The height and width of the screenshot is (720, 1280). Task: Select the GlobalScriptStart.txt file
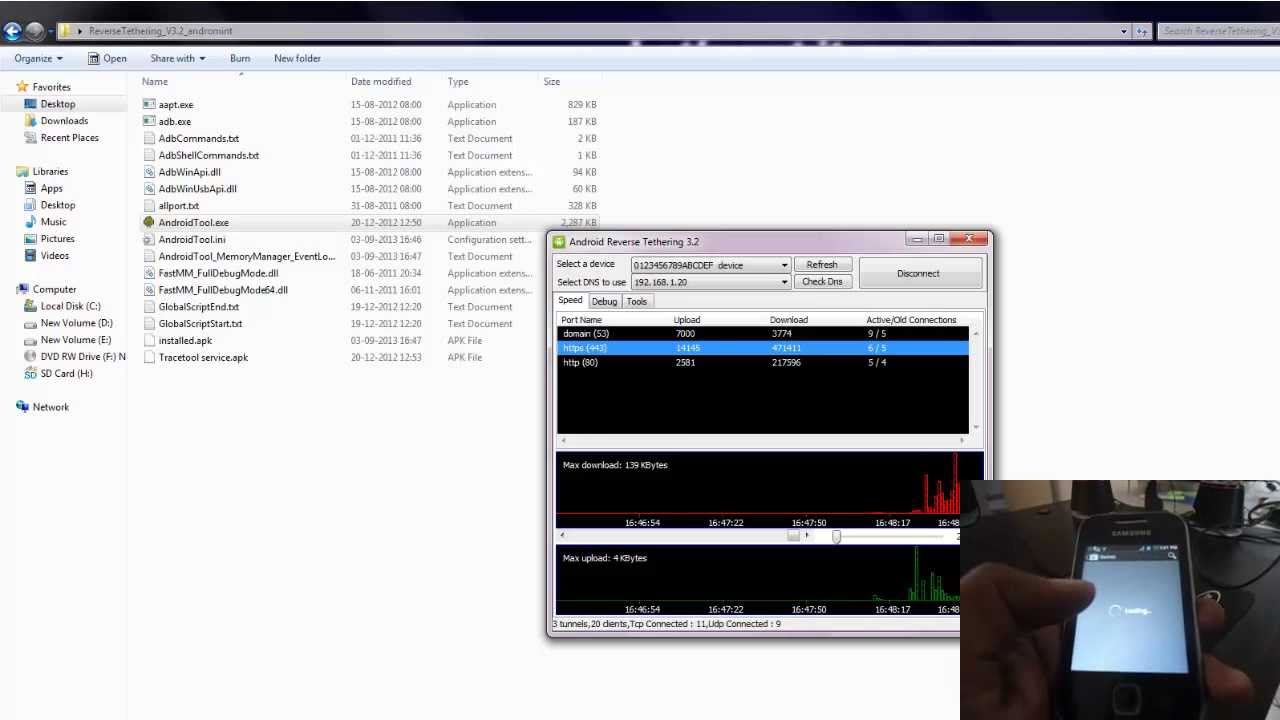click(200, 324)
